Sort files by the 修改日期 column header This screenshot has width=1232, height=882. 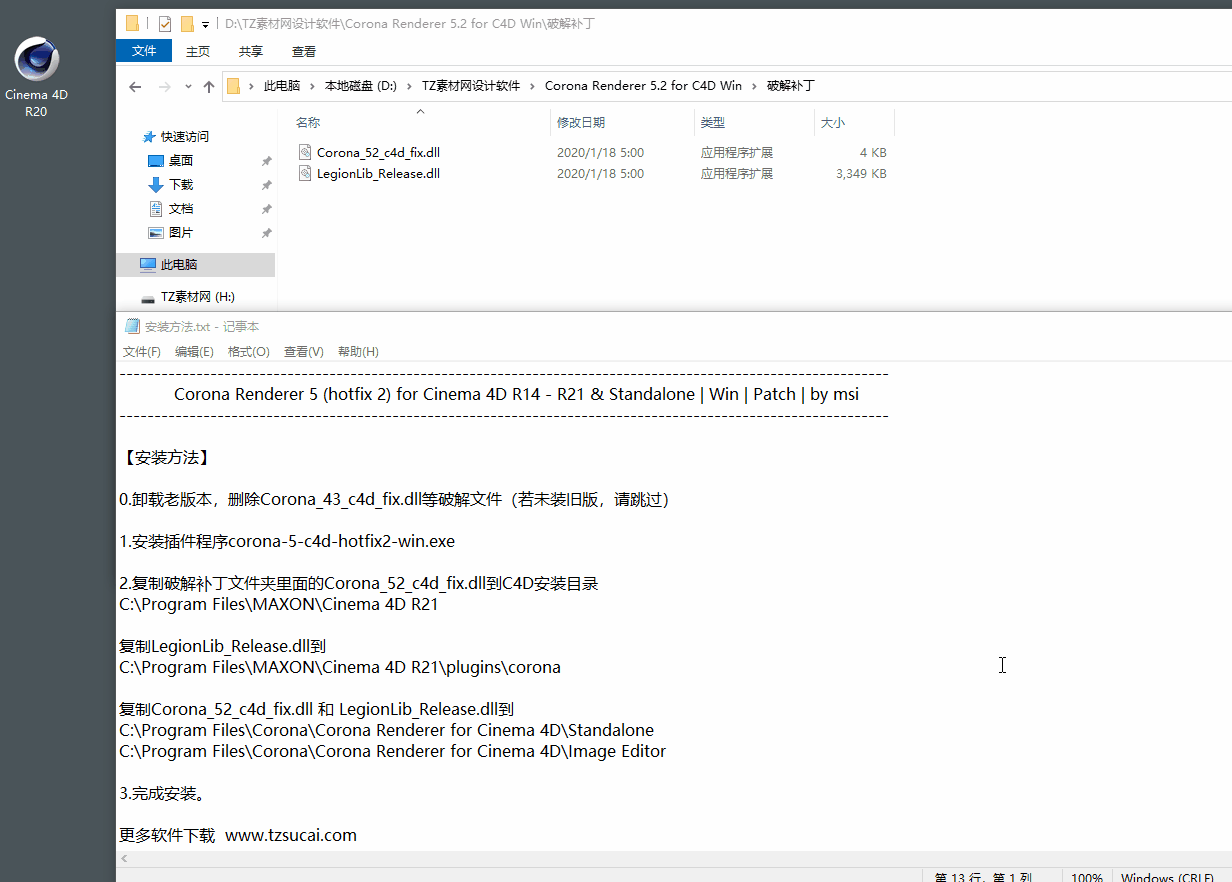pos(581,123)
